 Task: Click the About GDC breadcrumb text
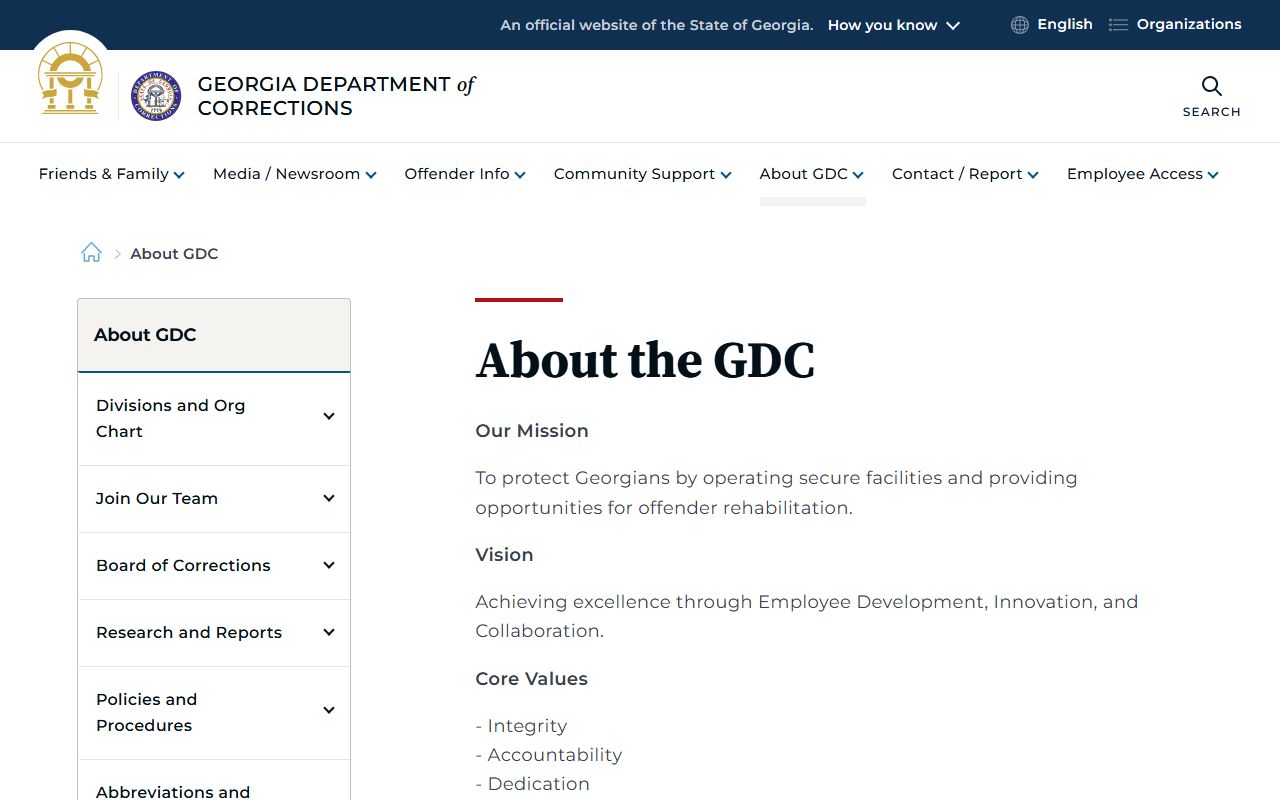174,254
